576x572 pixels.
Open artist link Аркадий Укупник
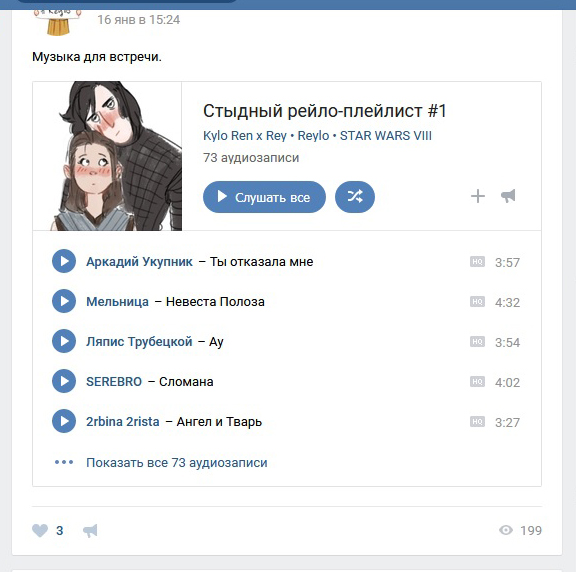139,262
